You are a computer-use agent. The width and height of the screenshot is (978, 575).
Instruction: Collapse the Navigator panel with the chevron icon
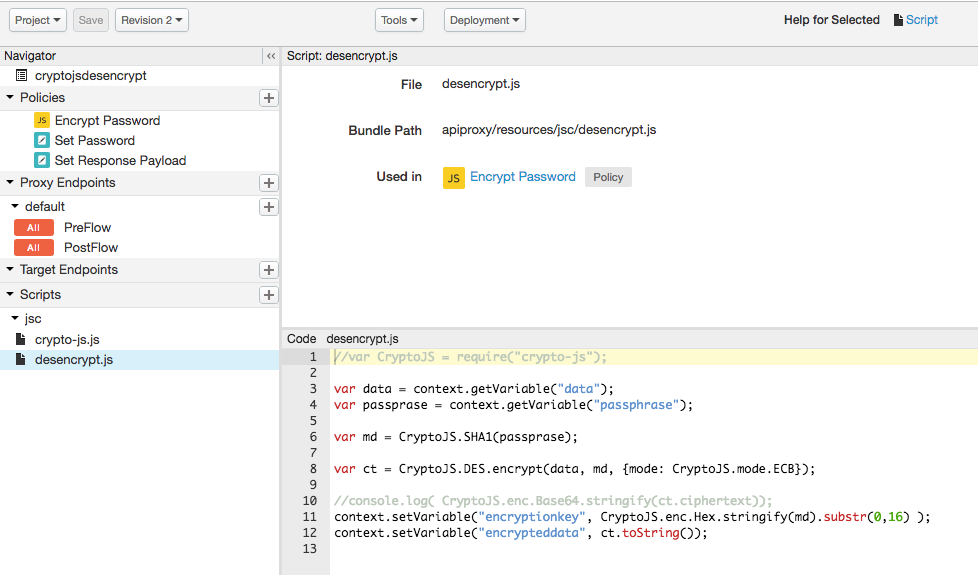[270, 56]
